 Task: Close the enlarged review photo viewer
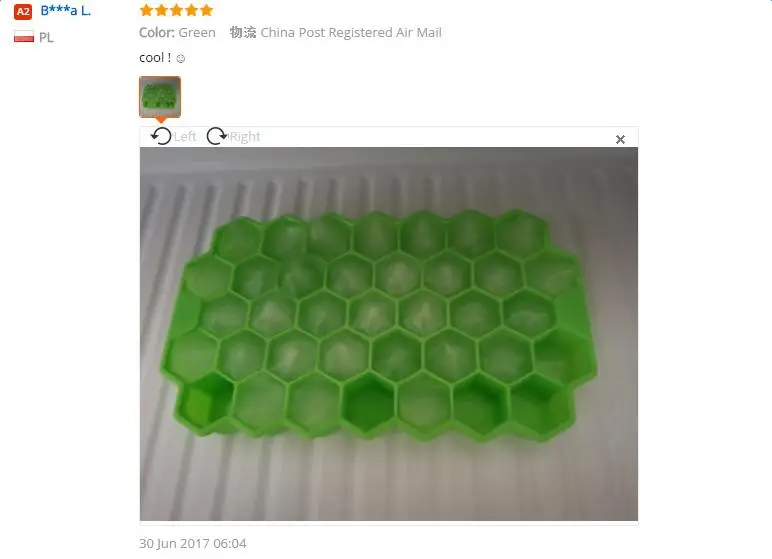(620, 139)
